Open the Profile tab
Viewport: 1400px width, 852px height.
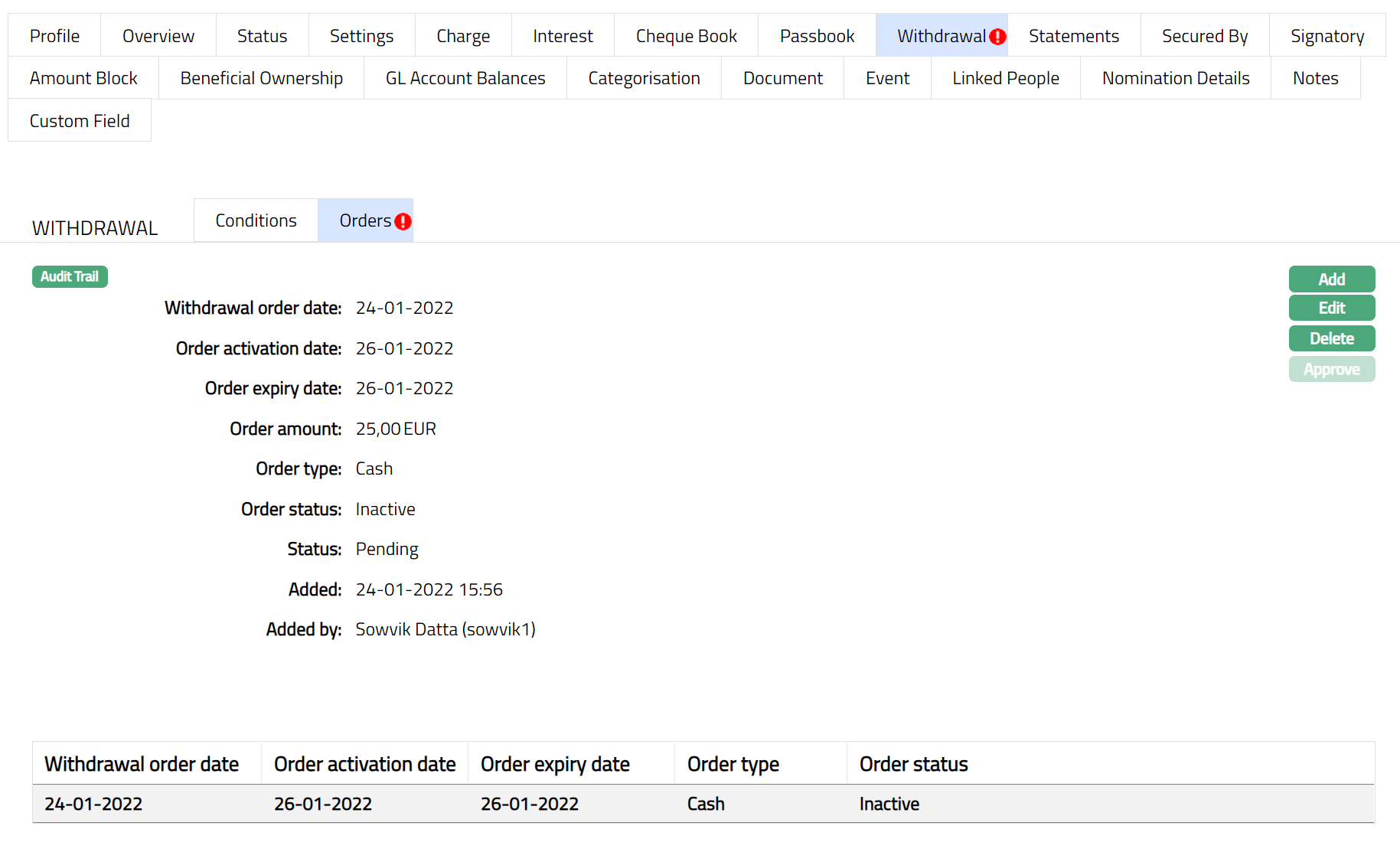54,36
